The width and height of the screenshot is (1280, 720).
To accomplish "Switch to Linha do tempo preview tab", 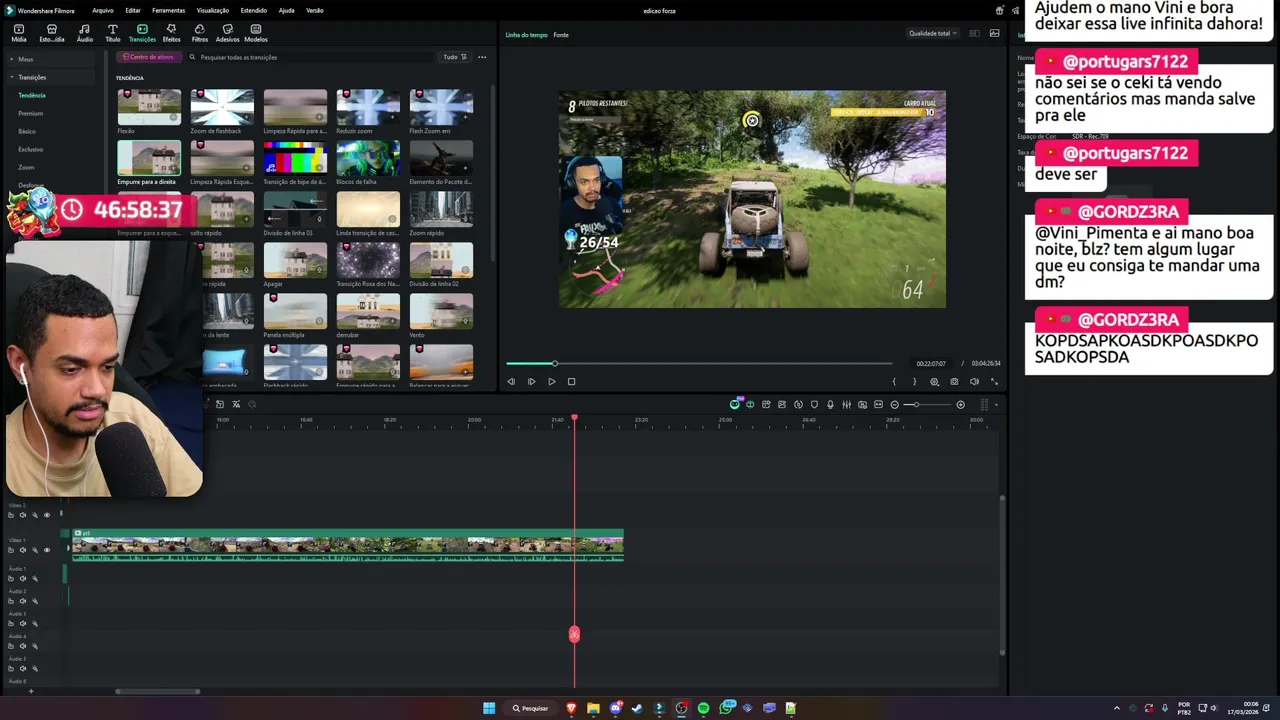I will click(526, 35).
